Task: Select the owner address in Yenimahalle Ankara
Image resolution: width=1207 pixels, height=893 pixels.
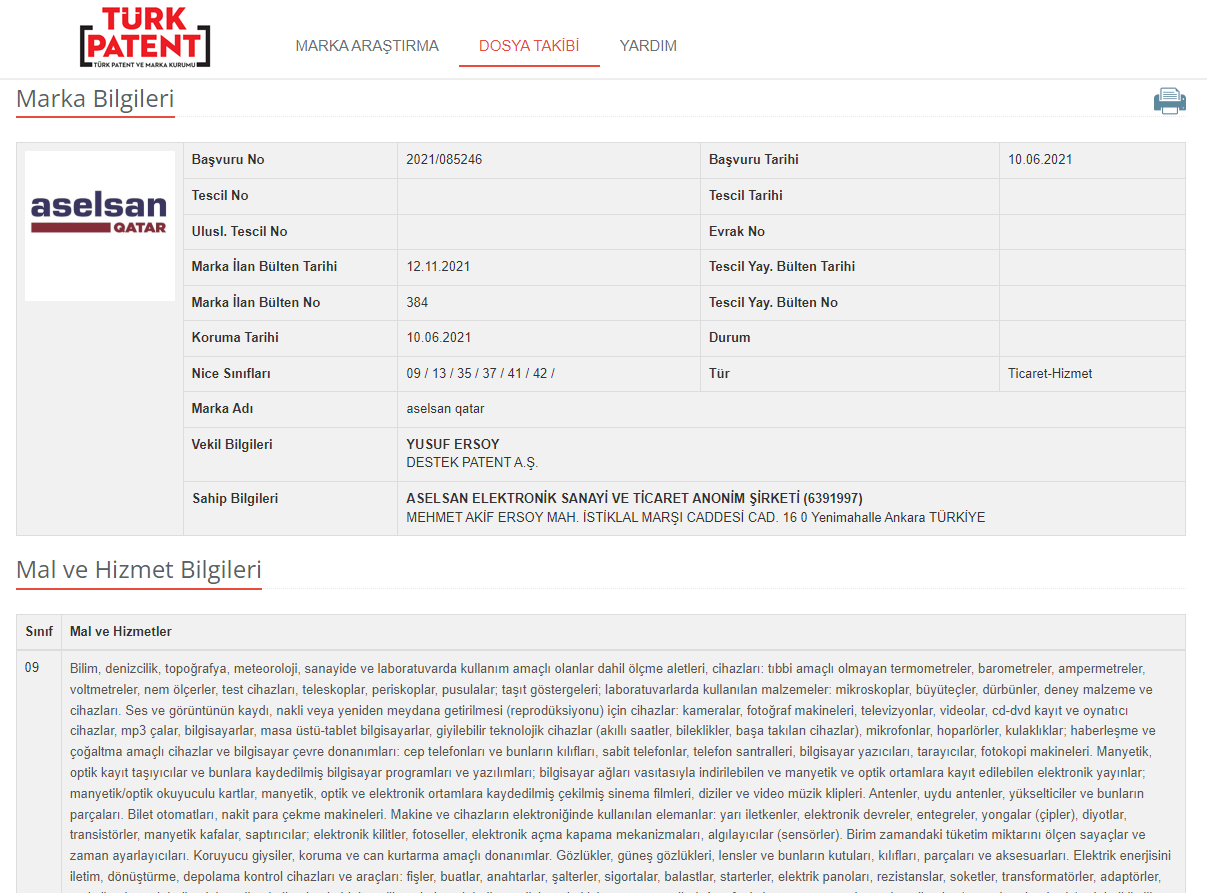Action: [x=695, y=518]
